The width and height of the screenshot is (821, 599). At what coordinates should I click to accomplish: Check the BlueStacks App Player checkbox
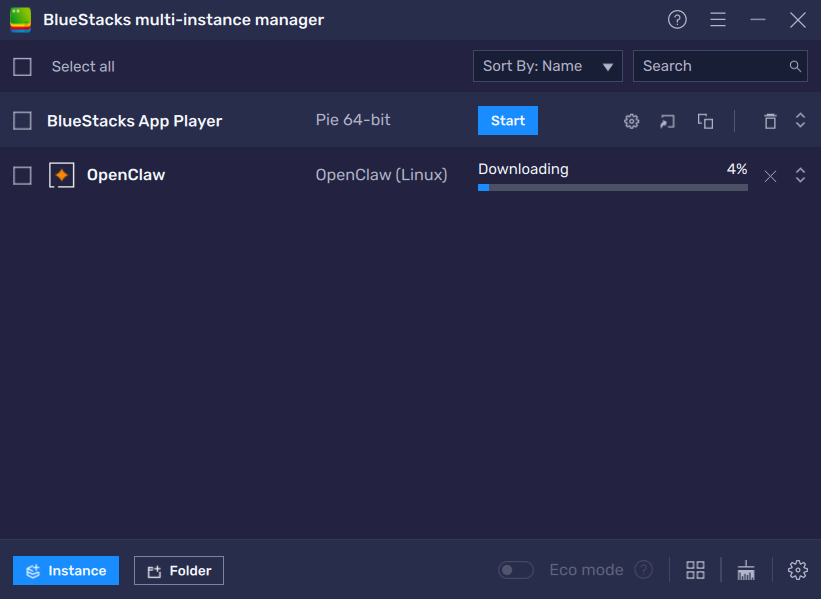tap(22, 121)
